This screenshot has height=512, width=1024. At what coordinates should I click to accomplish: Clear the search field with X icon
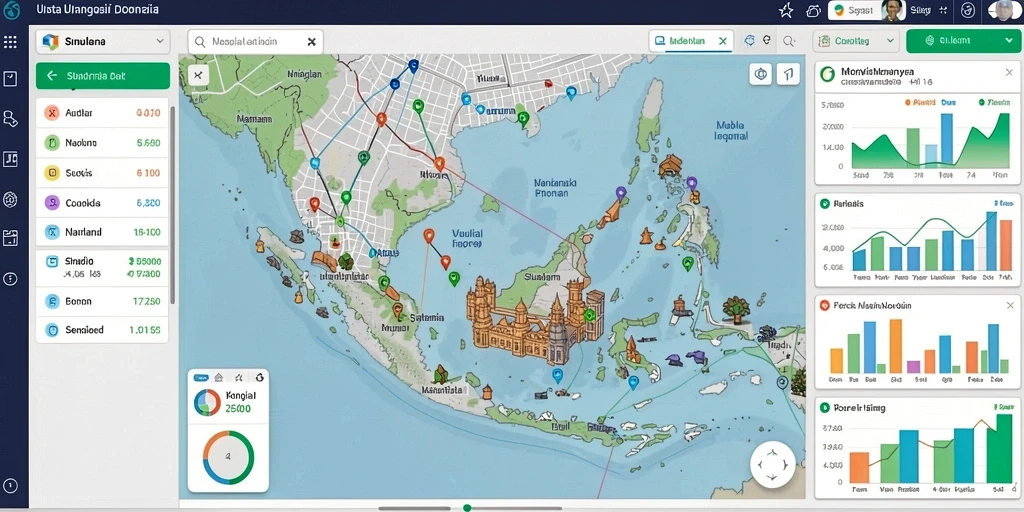[x=312, y=42]
